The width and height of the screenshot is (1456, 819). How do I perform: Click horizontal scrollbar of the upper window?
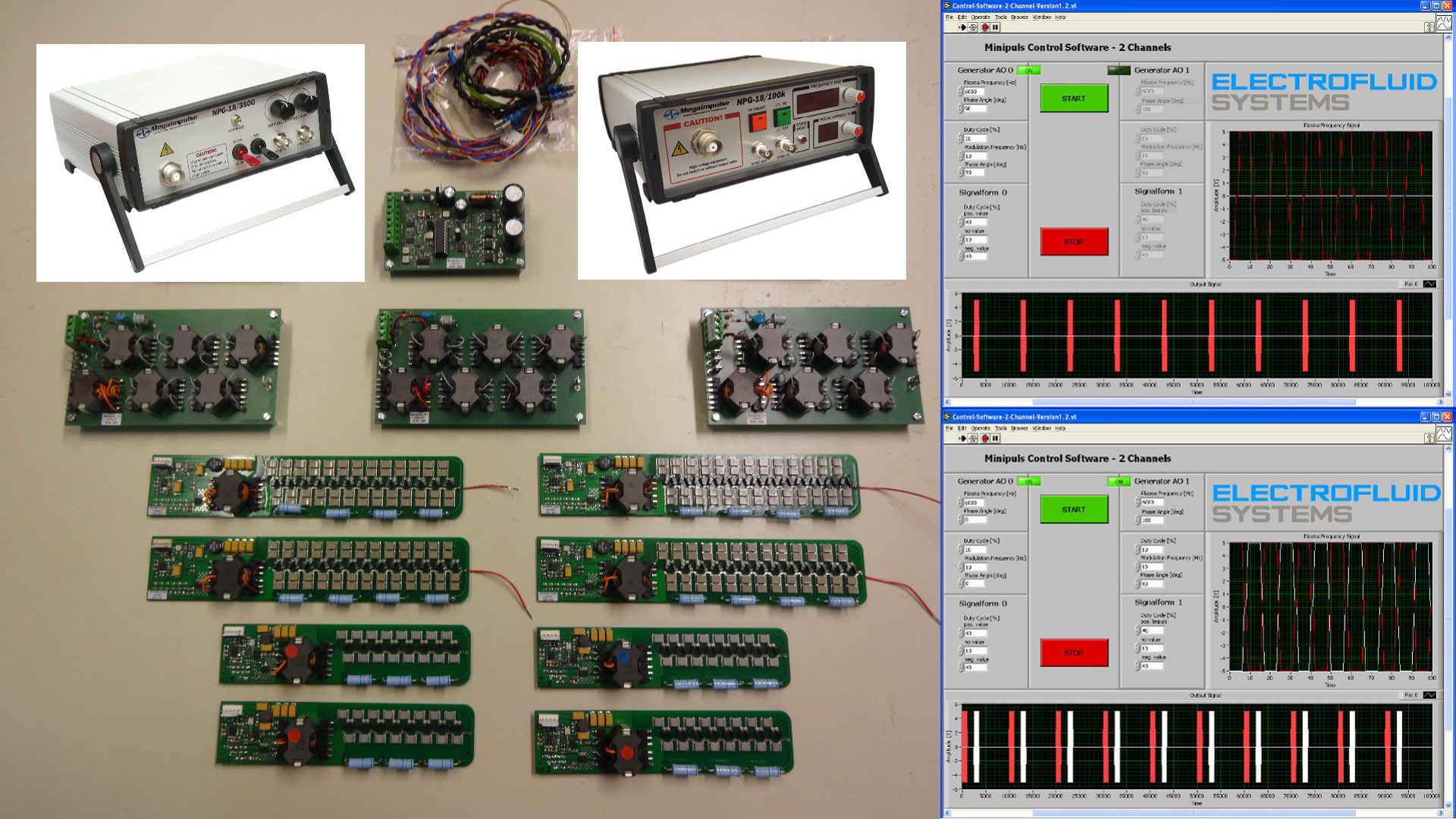click(1194, 402)
